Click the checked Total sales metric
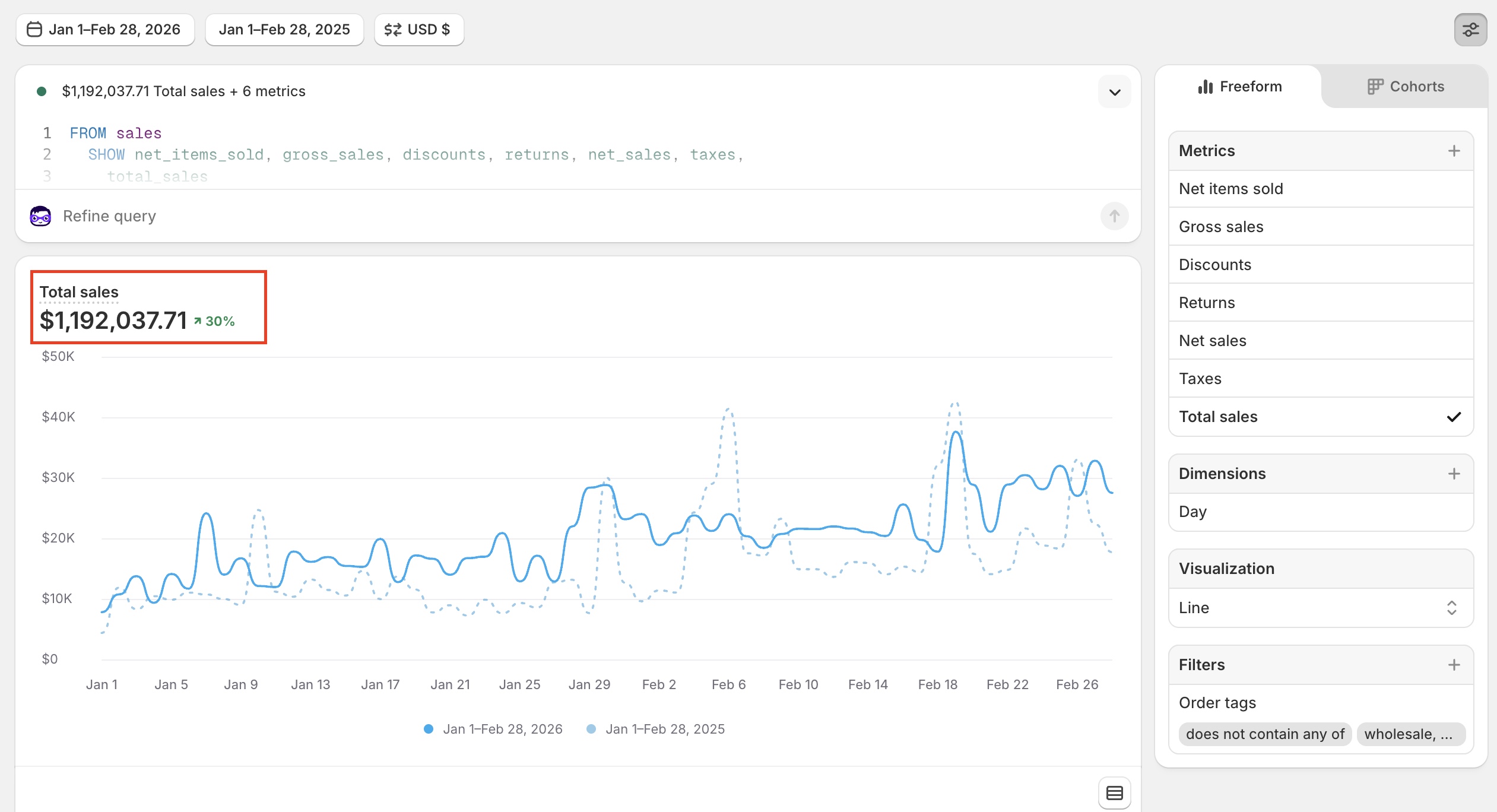The width and height of the screenshot is (1497, 812). tap(1321, 417)
